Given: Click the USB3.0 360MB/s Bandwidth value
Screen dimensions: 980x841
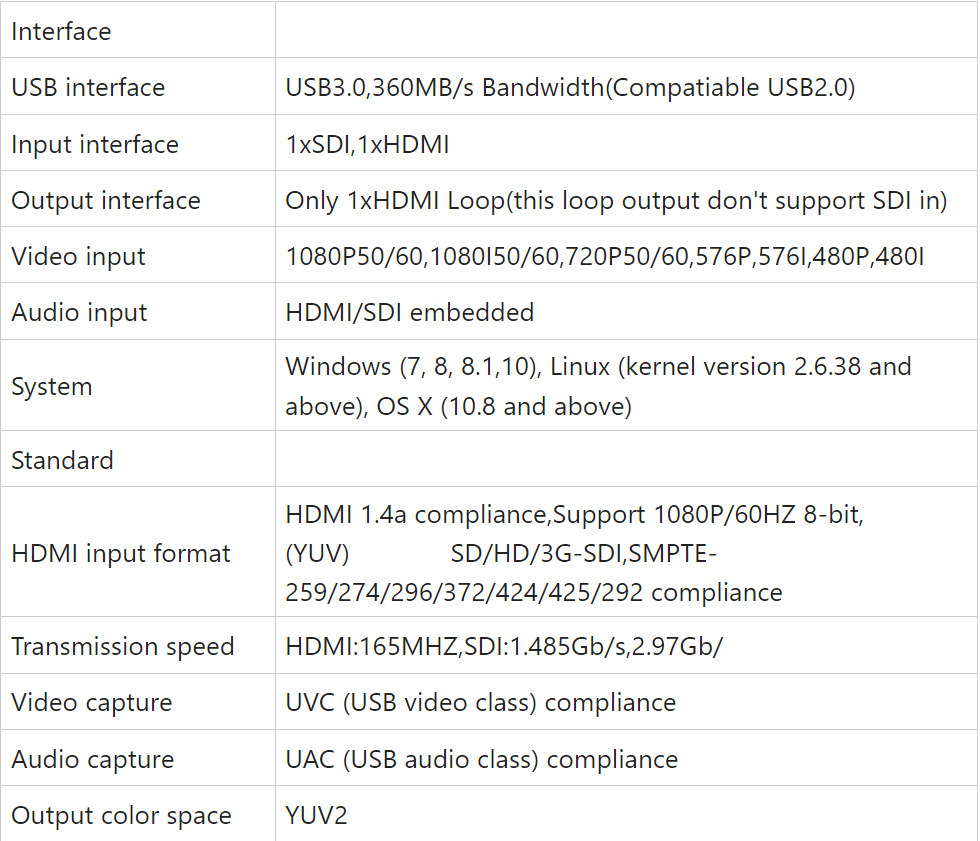Looking at the screenshot, I should pos(570,87).
